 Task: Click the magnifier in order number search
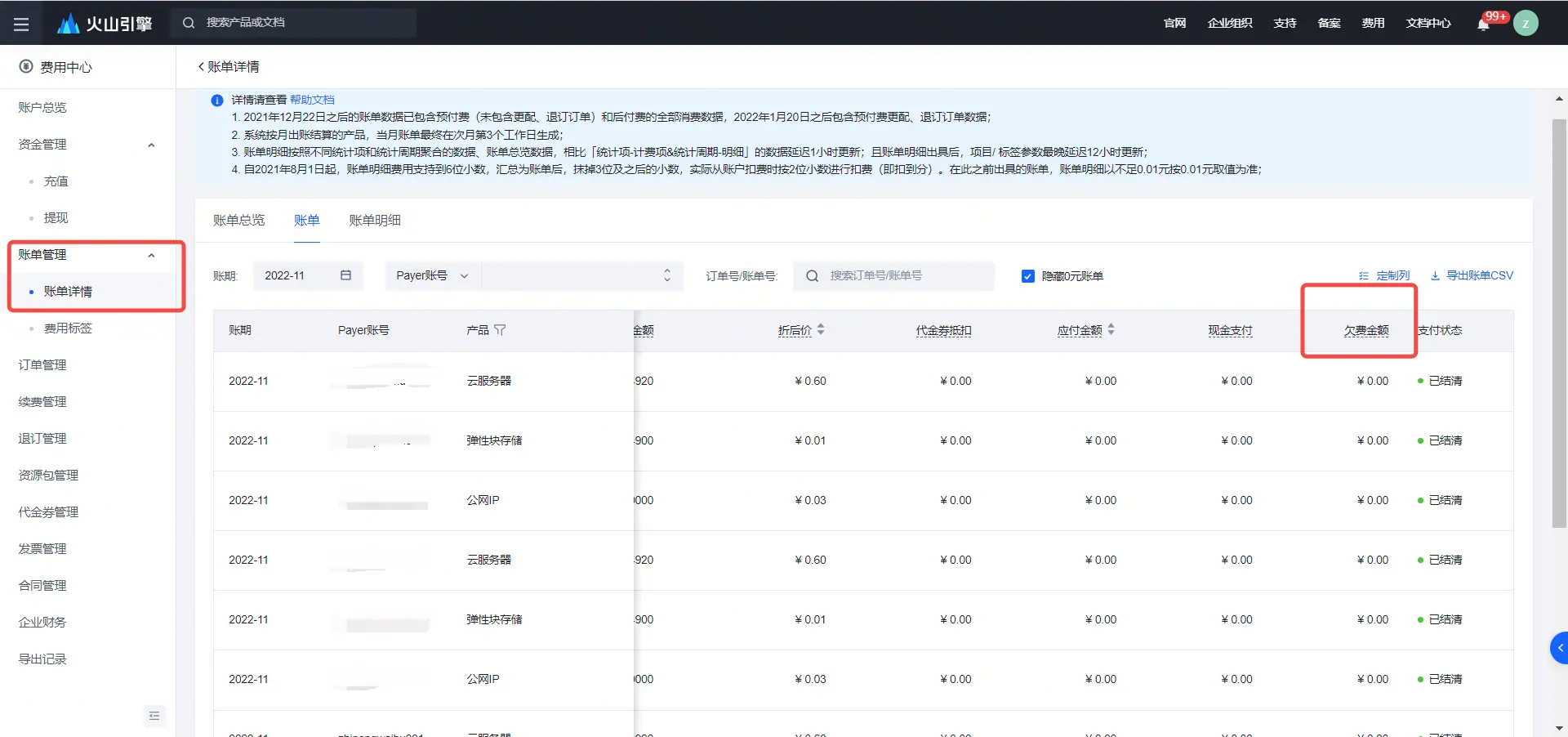click(812, 276)
